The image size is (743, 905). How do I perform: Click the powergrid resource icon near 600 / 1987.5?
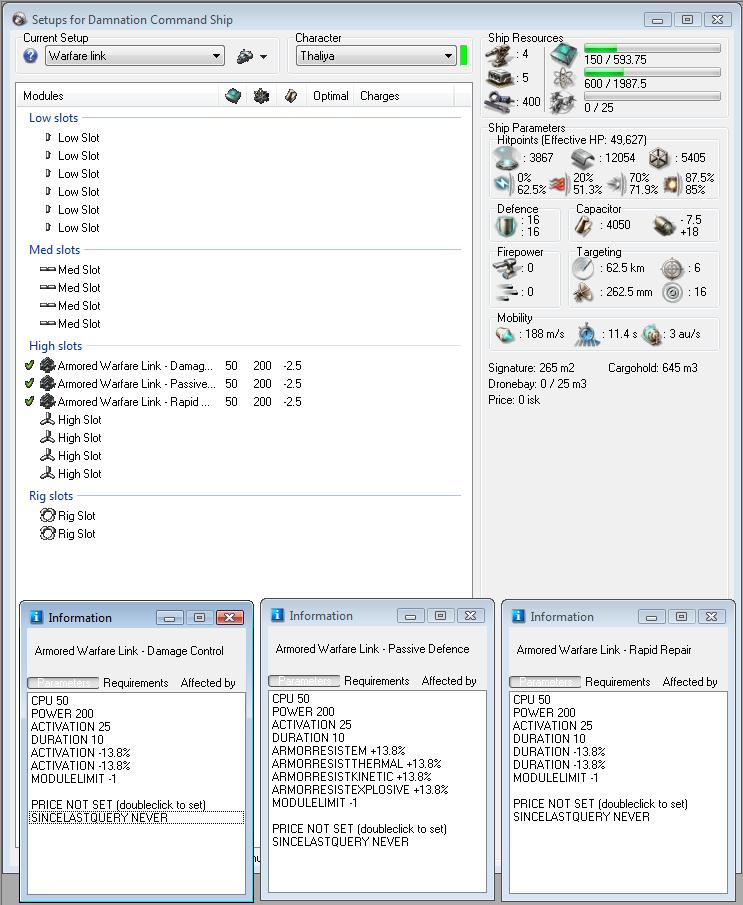(563, 78)
